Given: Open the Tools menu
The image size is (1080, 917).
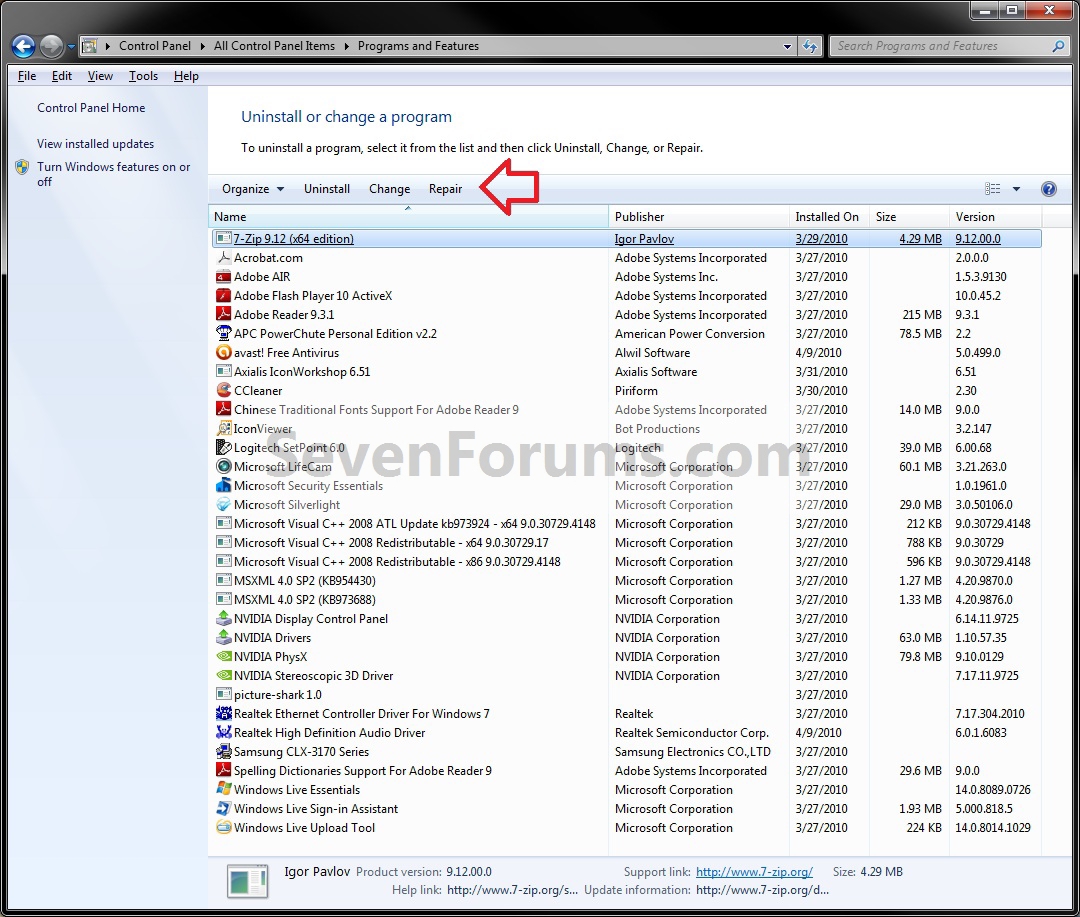Looking at the screenshot, I should coord(143,75).
